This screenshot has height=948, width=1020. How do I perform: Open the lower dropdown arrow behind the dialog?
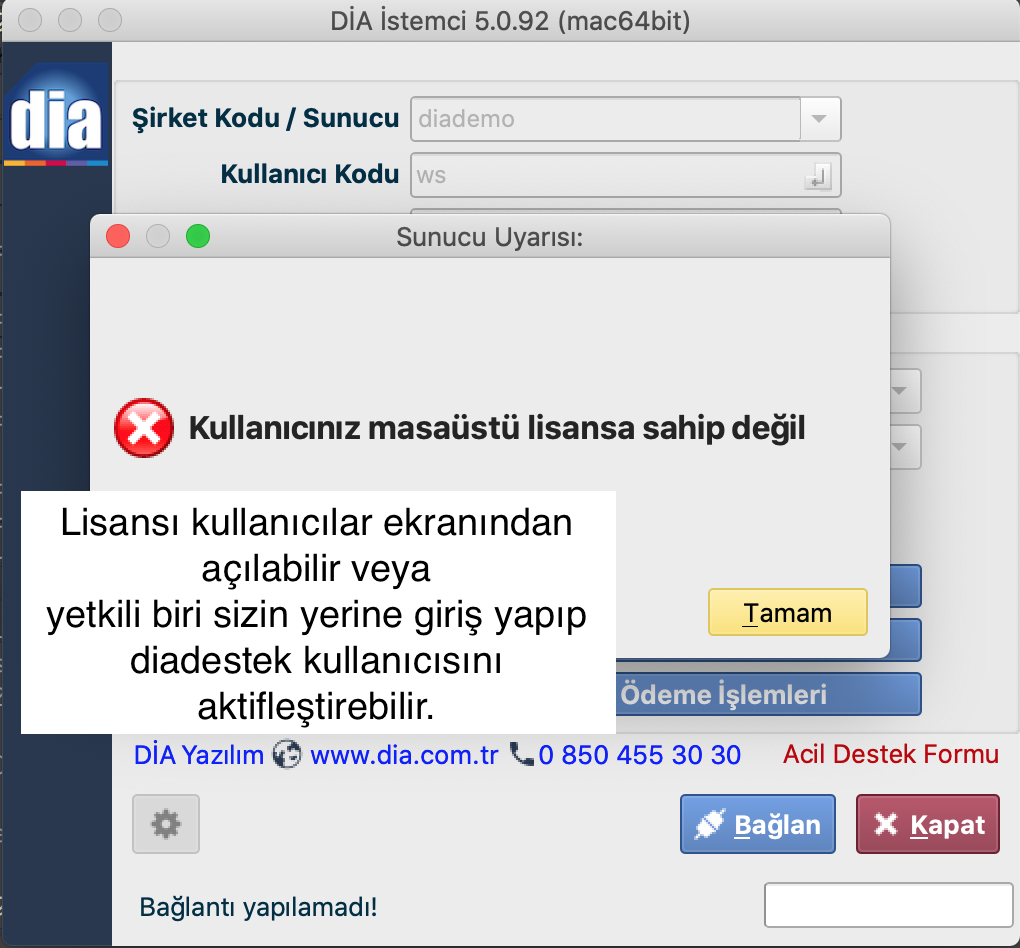(903, 446)
